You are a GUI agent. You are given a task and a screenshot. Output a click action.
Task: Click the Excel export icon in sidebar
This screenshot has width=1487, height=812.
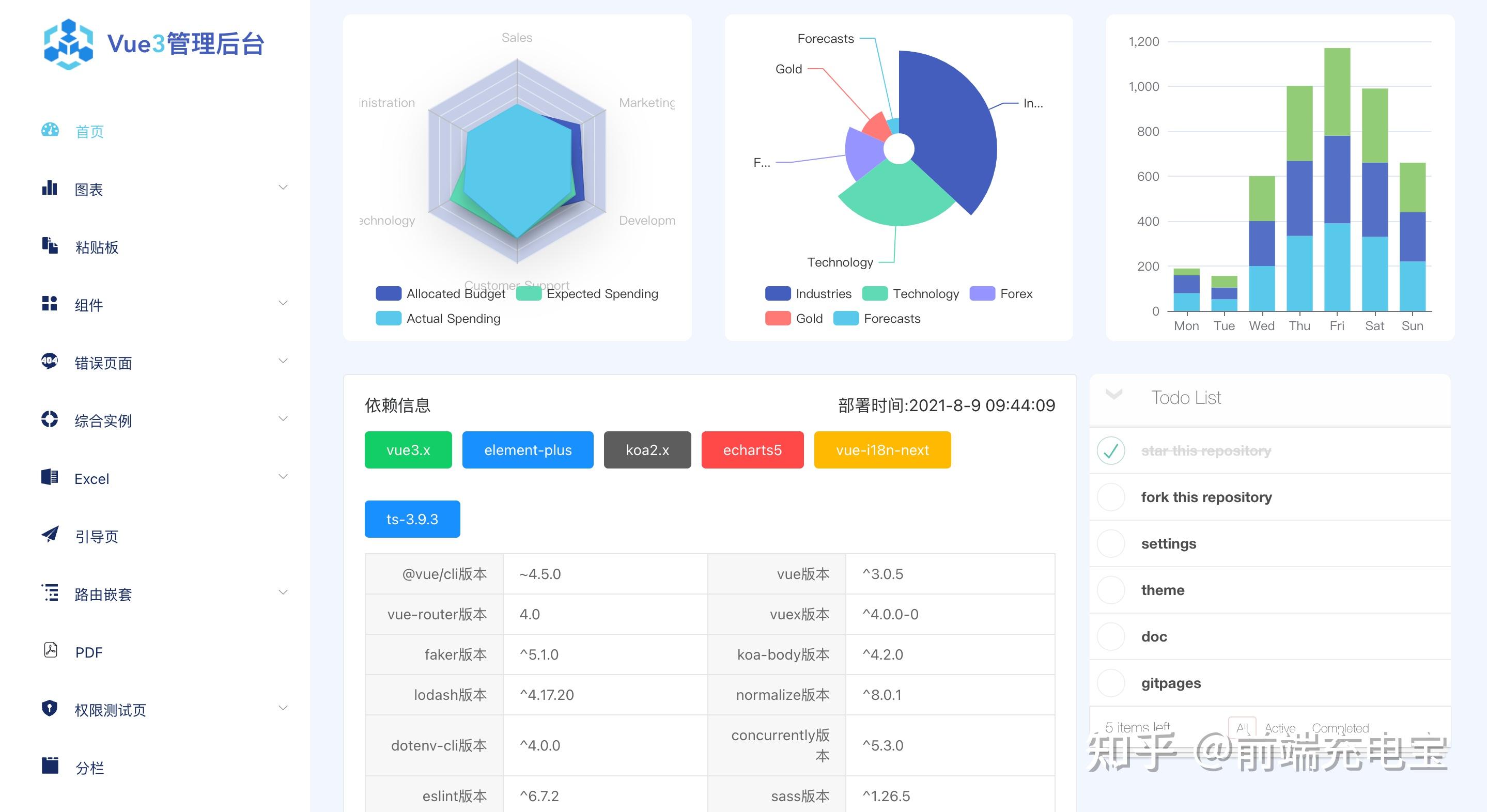(x=50, y=477)
